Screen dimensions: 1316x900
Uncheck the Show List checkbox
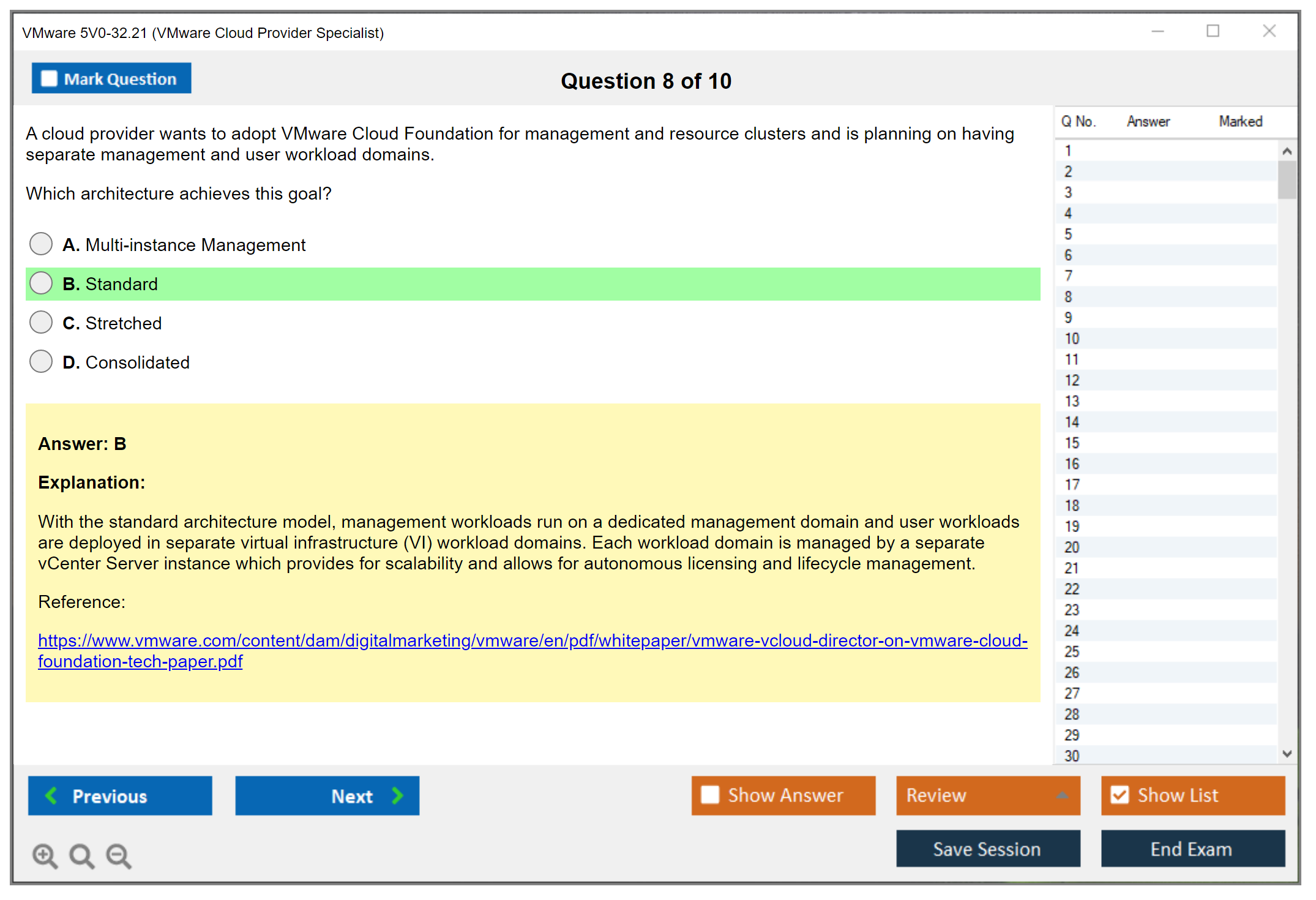point(1120,795)
